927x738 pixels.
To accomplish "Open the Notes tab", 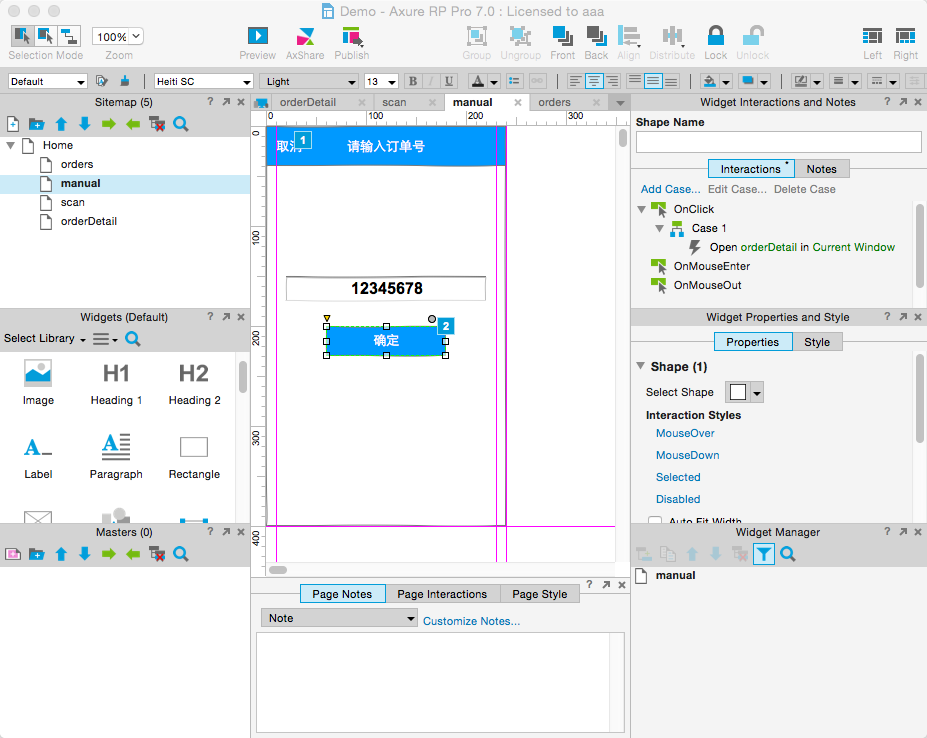I will click(822, 169).
